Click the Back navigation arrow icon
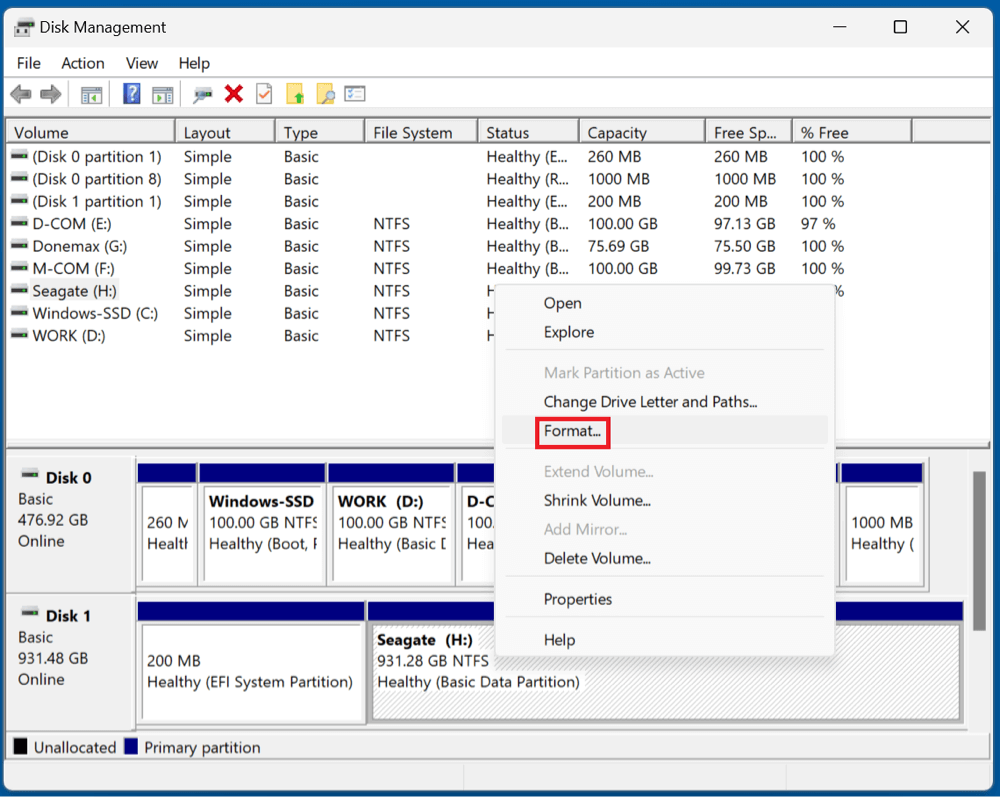This screenshot has width=1000, height=797. point(21,93)
